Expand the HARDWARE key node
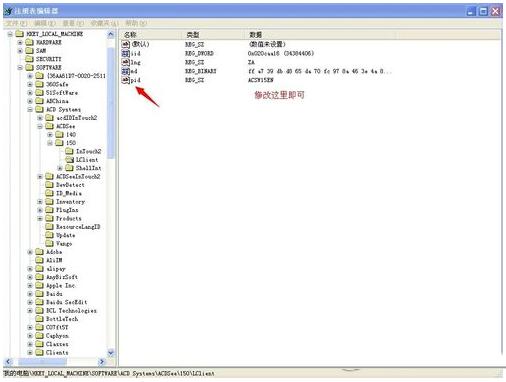 coord(20,42)
